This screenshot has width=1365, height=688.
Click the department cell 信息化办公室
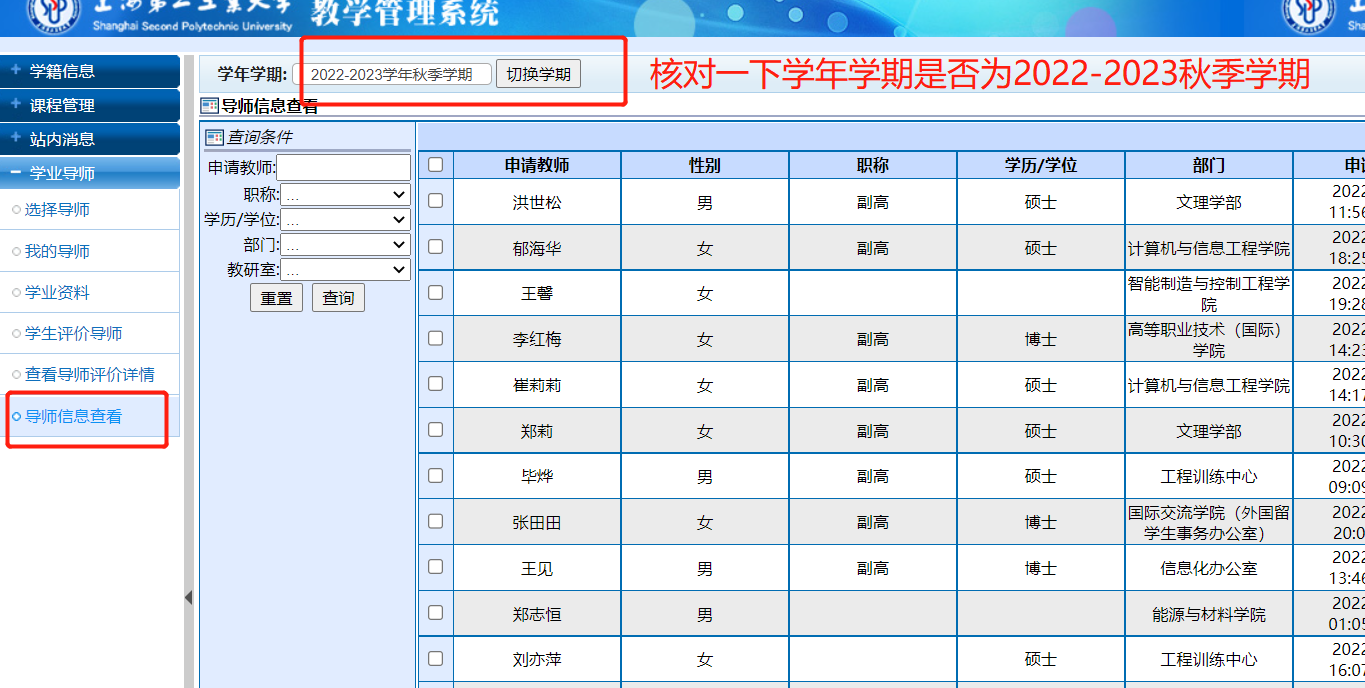point(1209,569)
